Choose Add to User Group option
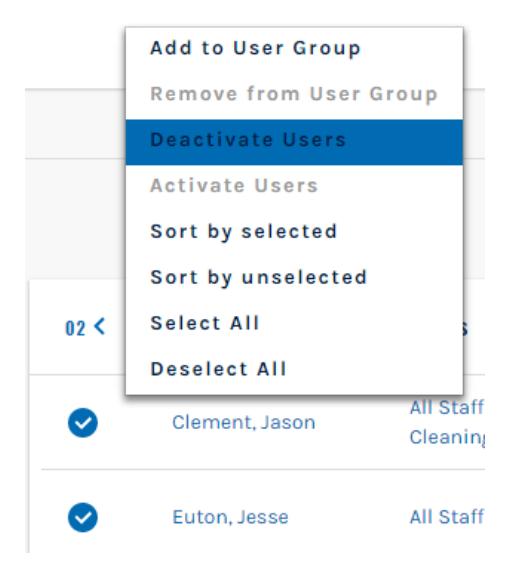515x569 pixels. [x=294, y=49]
